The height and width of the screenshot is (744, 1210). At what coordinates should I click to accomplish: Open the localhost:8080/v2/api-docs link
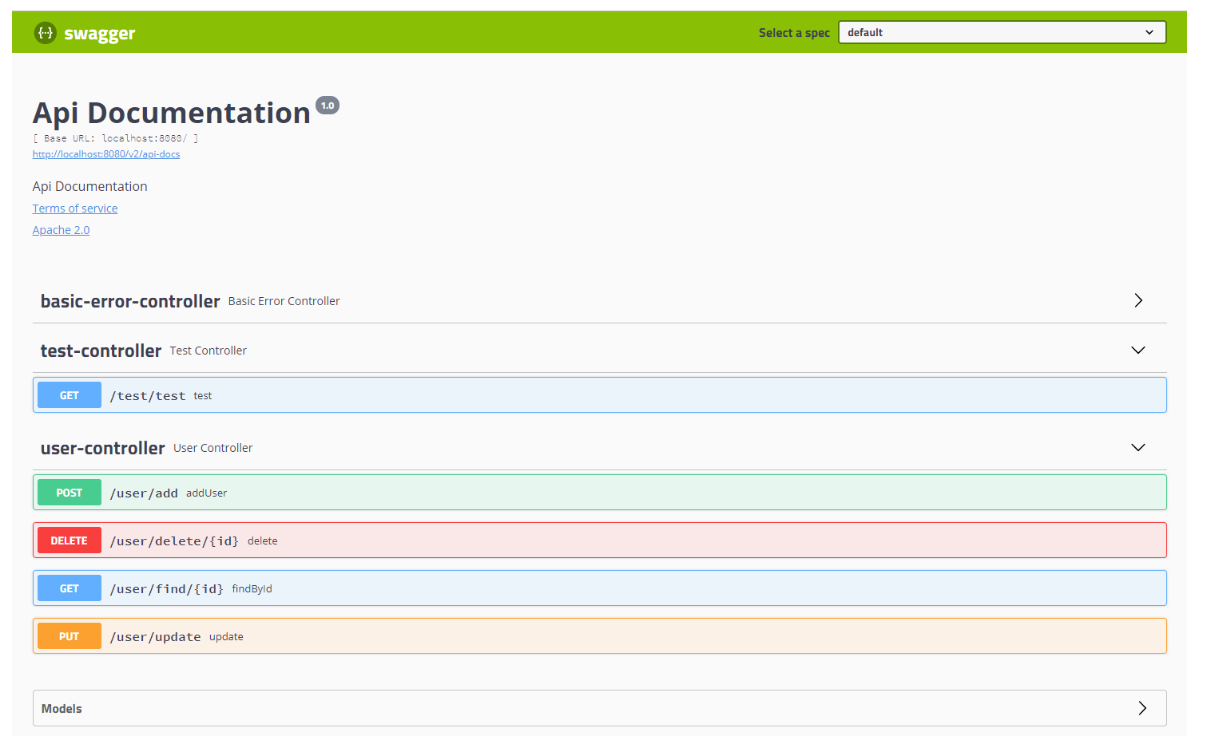(106, 154)
